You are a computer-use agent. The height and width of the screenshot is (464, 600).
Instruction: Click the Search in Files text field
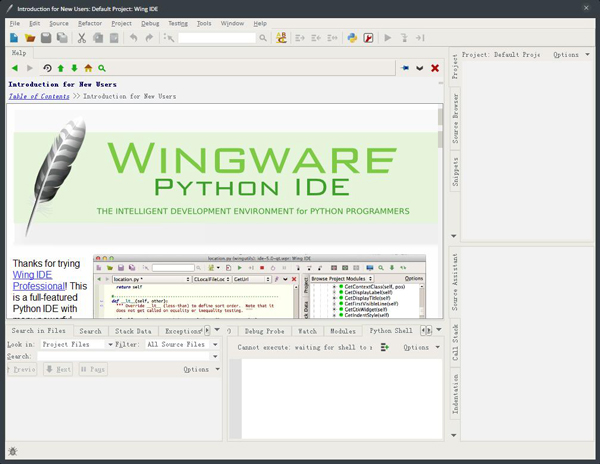[x=124, y=357]
